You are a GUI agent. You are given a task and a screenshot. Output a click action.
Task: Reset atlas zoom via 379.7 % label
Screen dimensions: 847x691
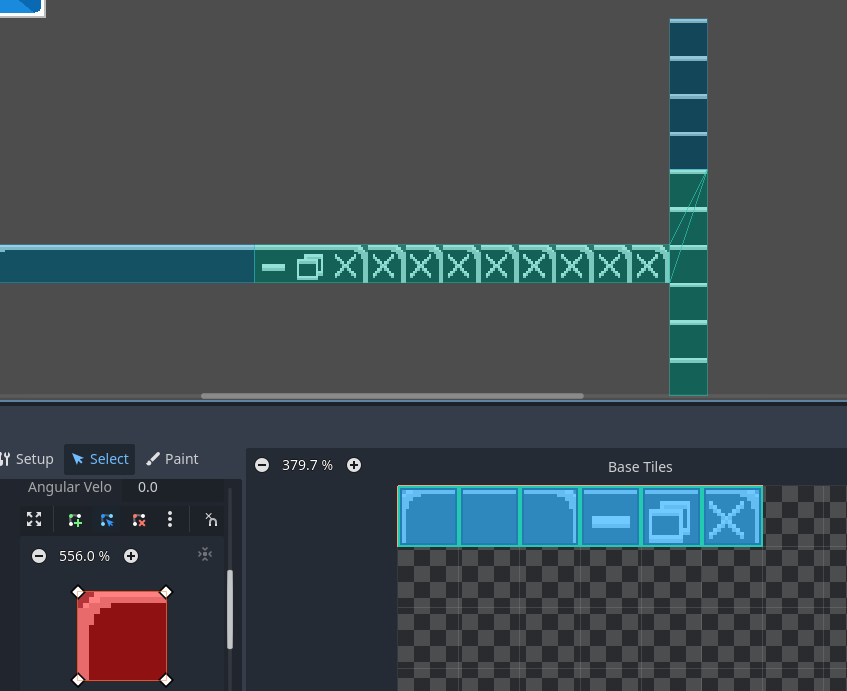click(x=307, y=465)
